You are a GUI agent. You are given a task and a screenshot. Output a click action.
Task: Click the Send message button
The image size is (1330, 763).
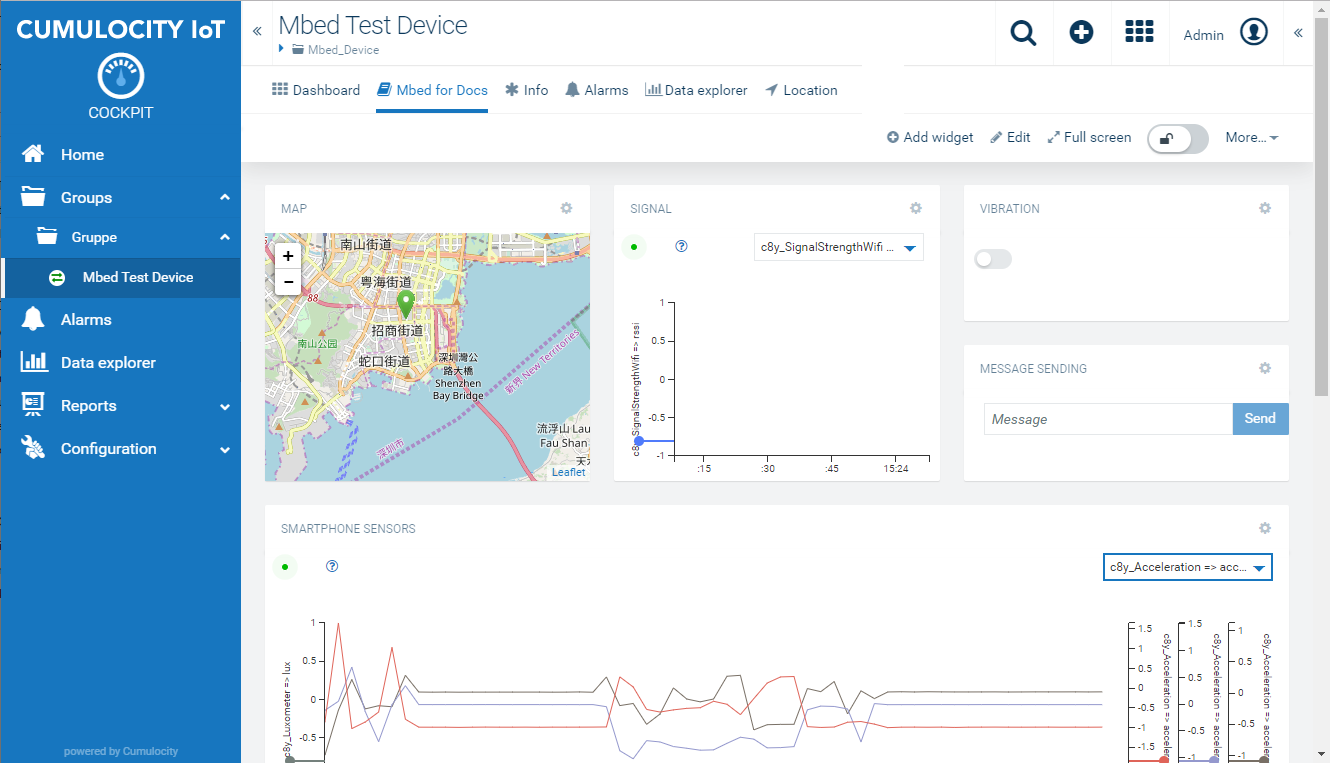click(x=1260, y=419)
